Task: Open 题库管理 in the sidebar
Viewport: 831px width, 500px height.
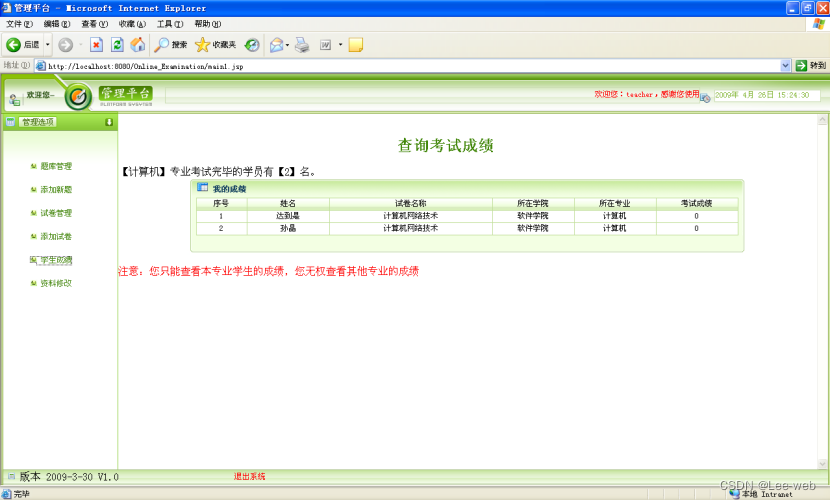Action: (56, 166)
